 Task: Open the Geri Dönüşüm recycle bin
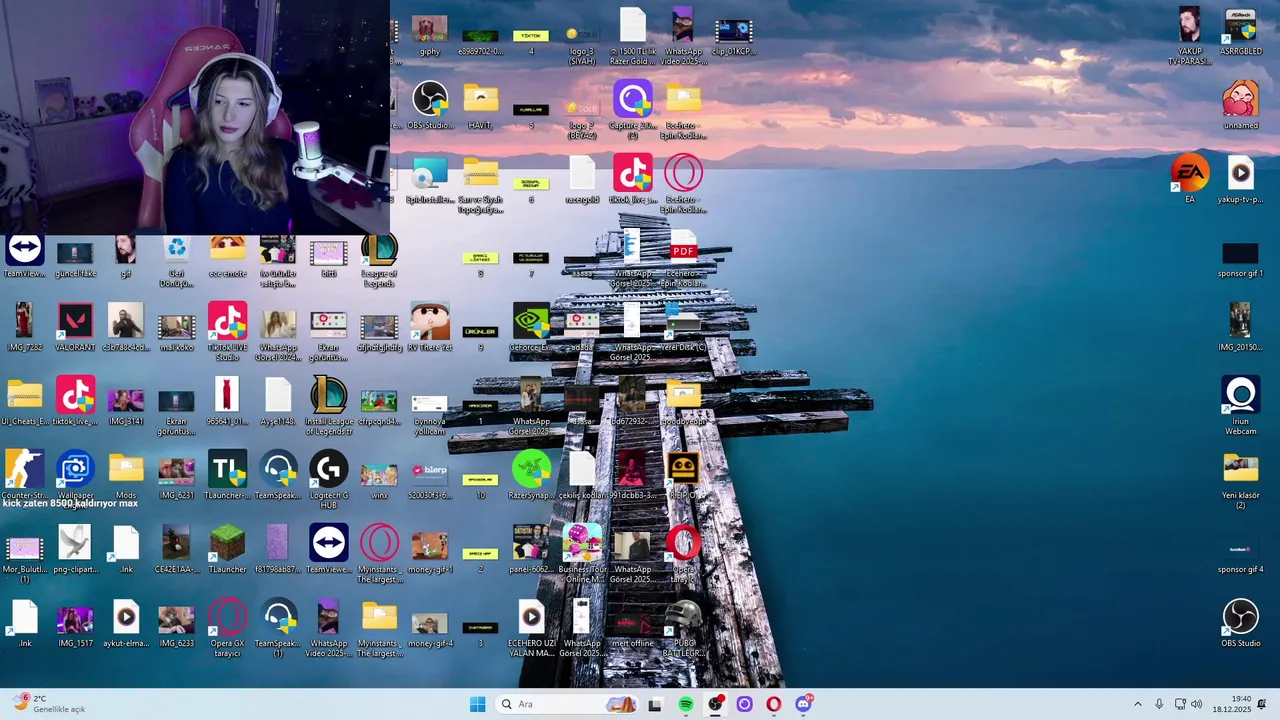pyautogui.click(x=176, y=262)
